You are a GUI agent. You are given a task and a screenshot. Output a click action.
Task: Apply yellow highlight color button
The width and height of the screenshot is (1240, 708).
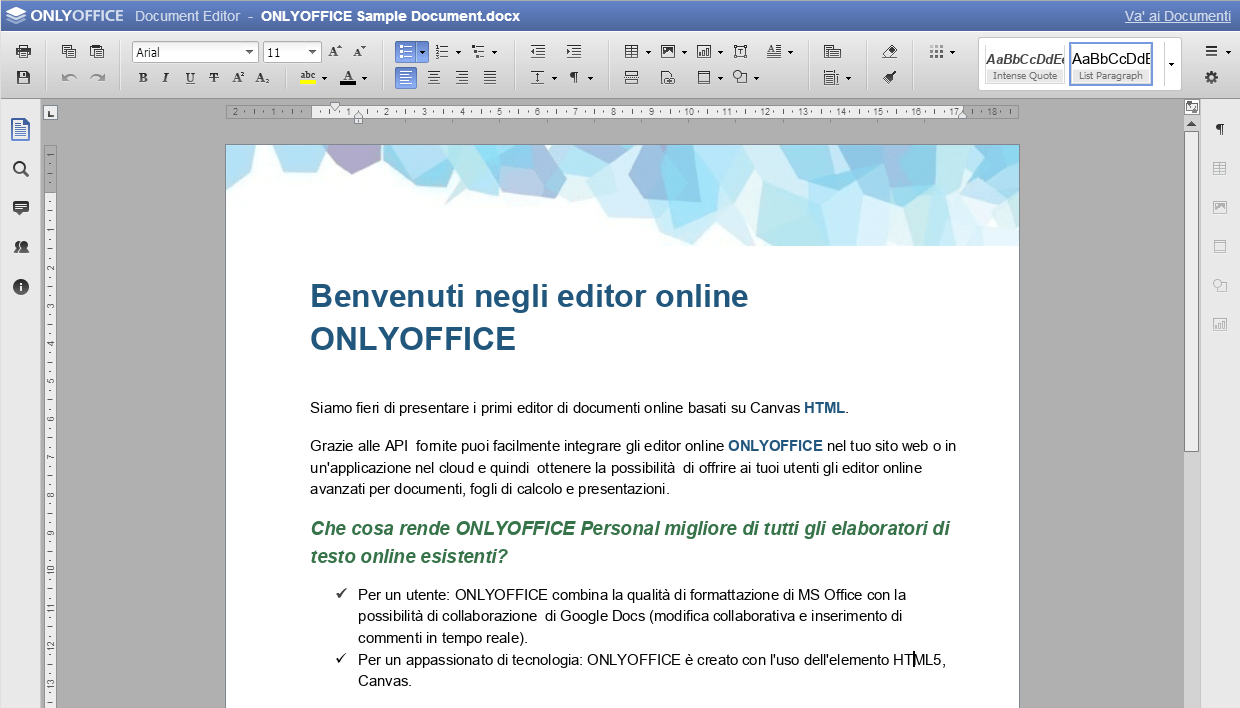[308, 77]
